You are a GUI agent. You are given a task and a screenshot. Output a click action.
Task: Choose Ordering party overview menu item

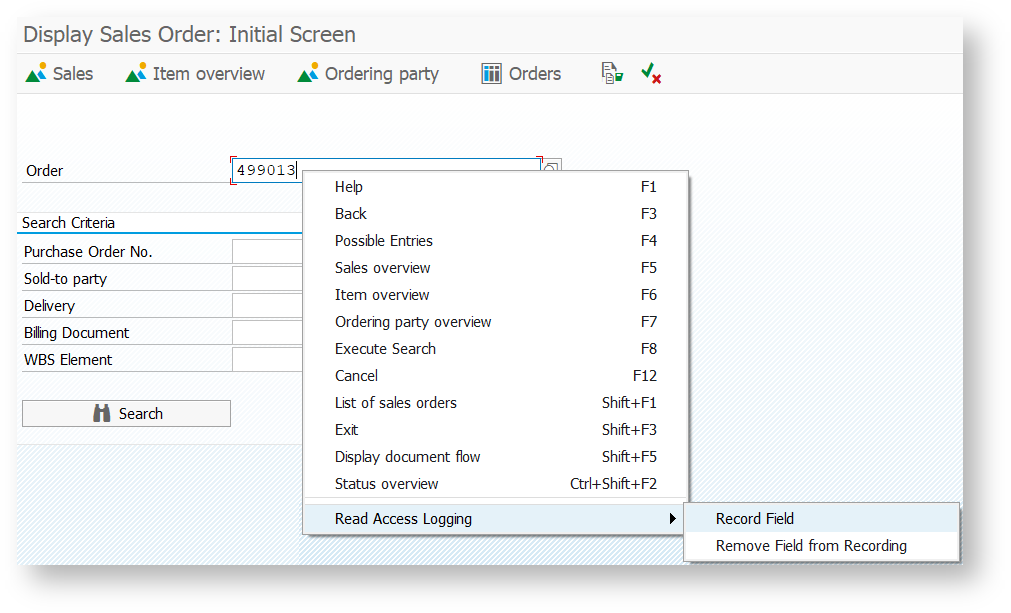pyautogui.click(x=495, y=322)
